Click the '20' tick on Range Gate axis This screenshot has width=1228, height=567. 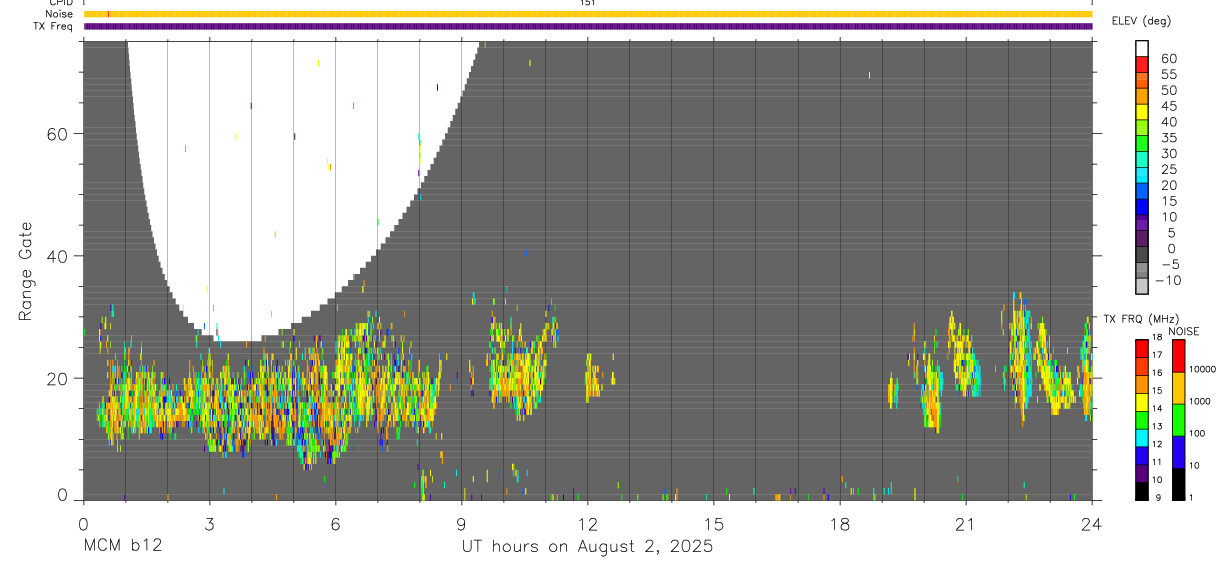56,378
